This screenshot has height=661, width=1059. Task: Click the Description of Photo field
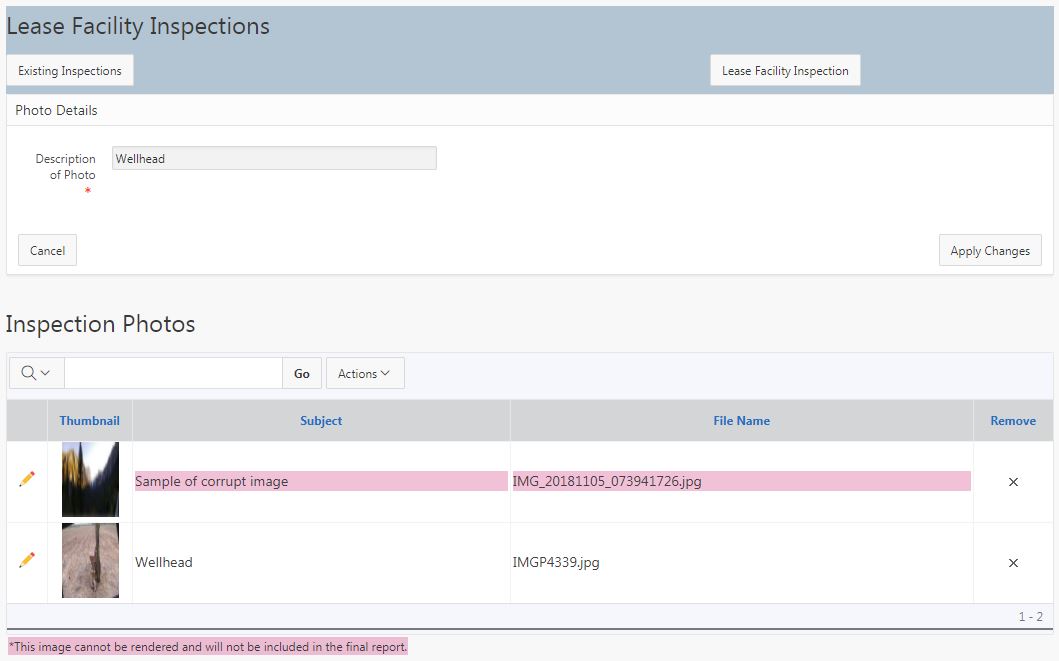tap(274, 158)
